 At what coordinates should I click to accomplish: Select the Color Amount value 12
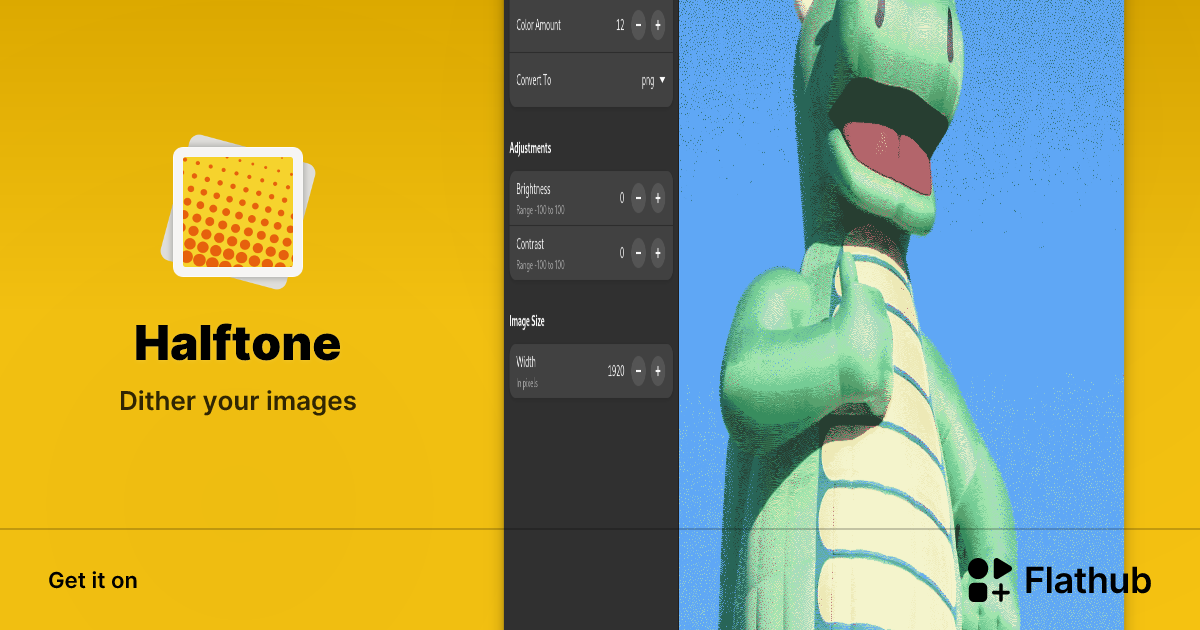(x=620, y=25)
